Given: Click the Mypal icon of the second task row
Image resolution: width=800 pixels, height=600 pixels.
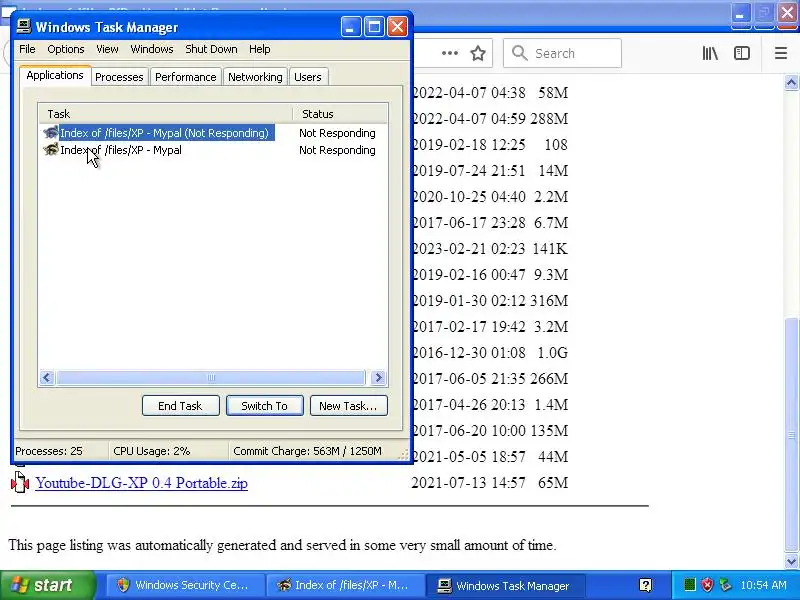Looking at the screenshot, I should pyautogui.click(x=51, y=149).
